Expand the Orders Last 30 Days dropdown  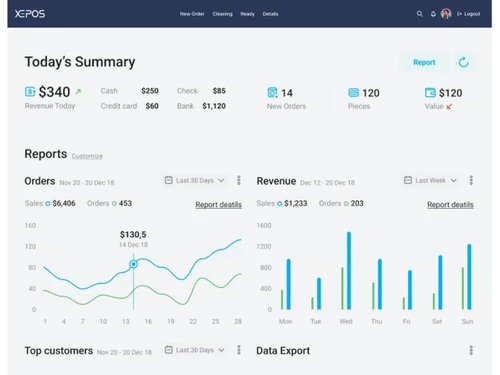(x=195, y=180)
